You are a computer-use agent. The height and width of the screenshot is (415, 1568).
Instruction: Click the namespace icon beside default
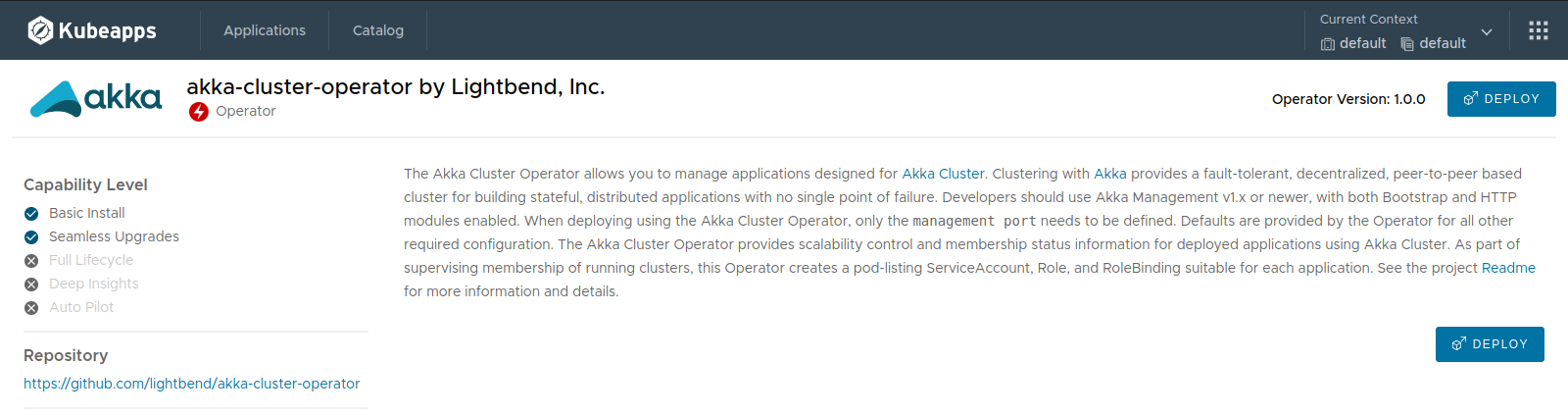pos(1407,44)
